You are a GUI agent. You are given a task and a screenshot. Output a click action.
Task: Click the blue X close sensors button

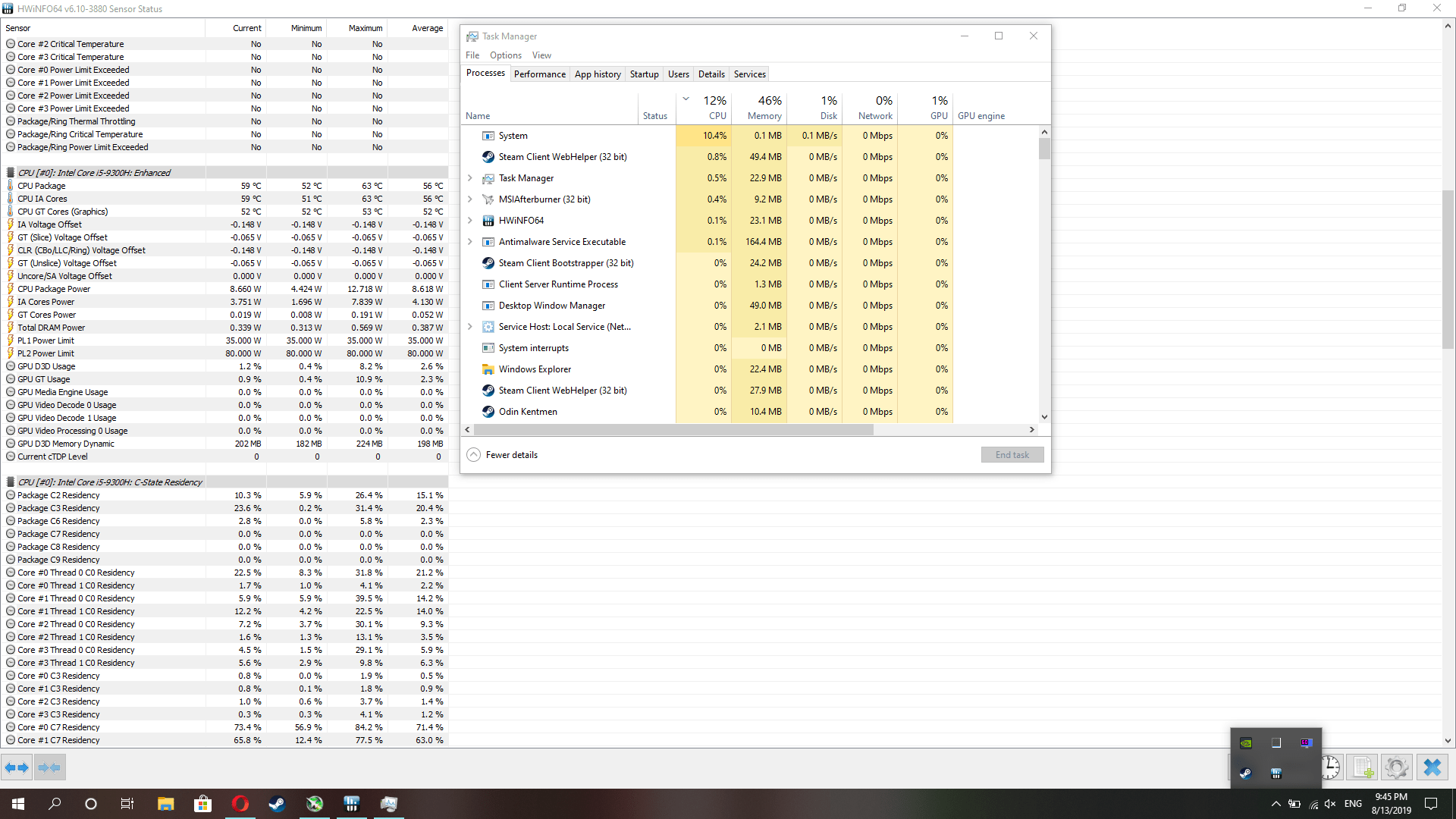point(1432,767)
